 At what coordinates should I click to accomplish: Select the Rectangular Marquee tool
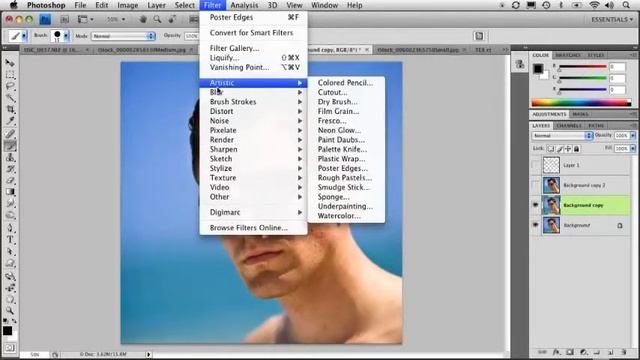click(x=10, y=75)
